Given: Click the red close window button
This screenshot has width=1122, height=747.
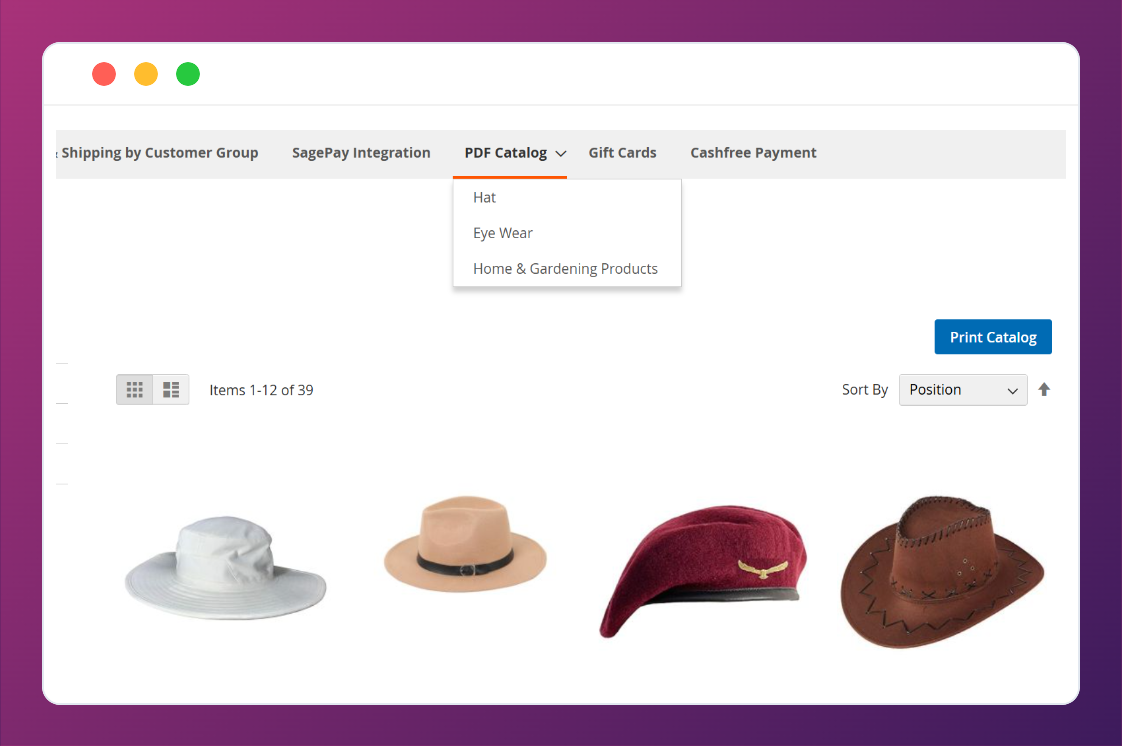Looking at the screenshot, I should click(x=104, y=74).
